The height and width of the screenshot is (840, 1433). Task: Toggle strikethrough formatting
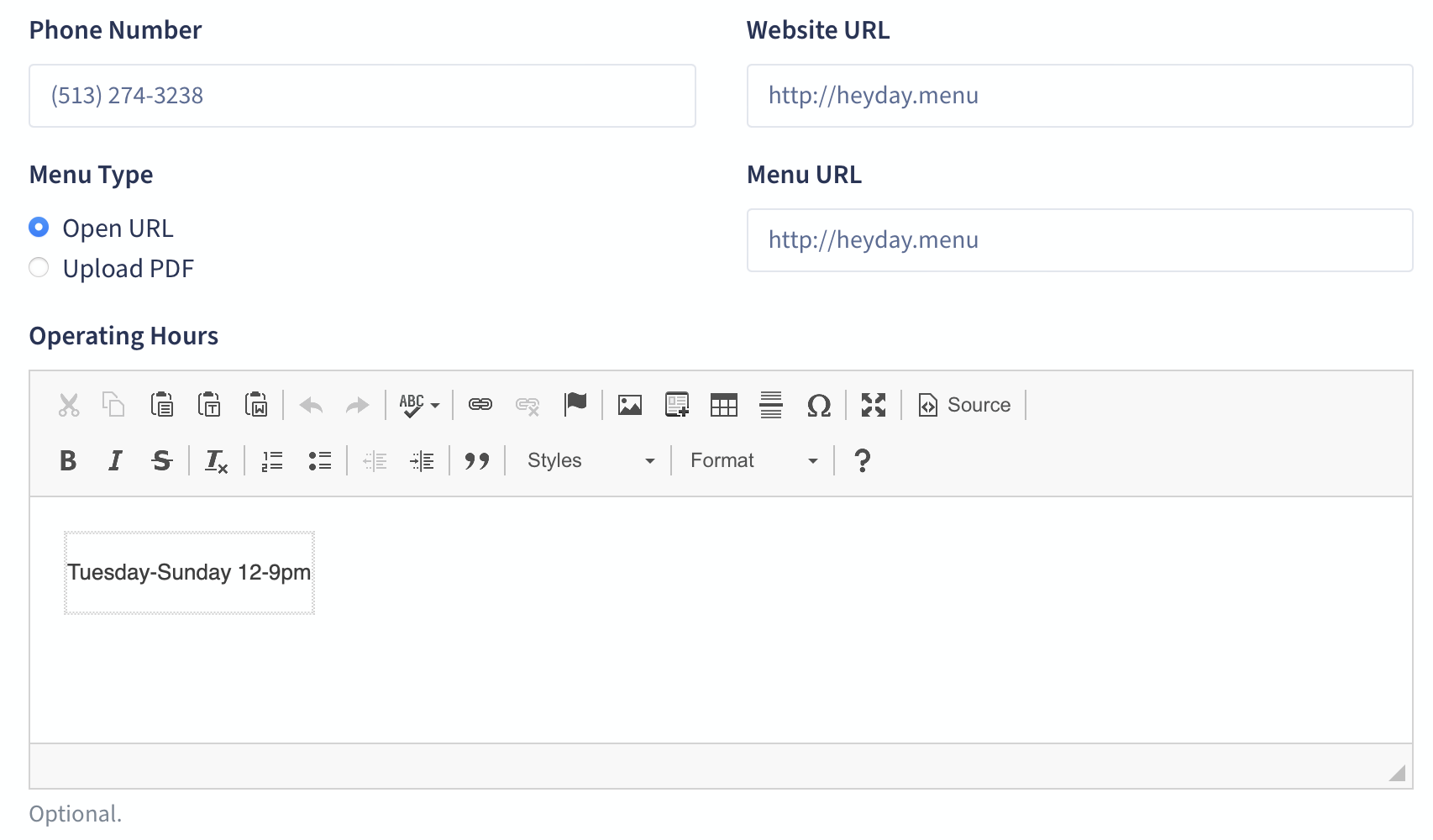click(x=162, y=460)
